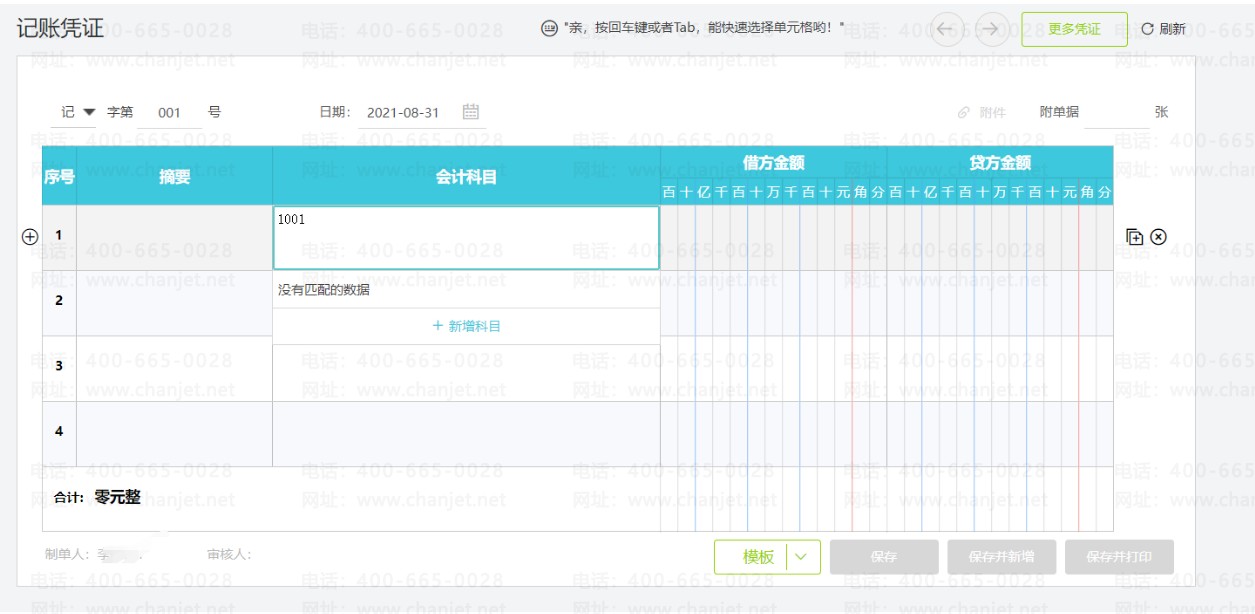Click the debit amount cell in row 1
Viewport: 1255px width, 614px height.
[773, 238]
